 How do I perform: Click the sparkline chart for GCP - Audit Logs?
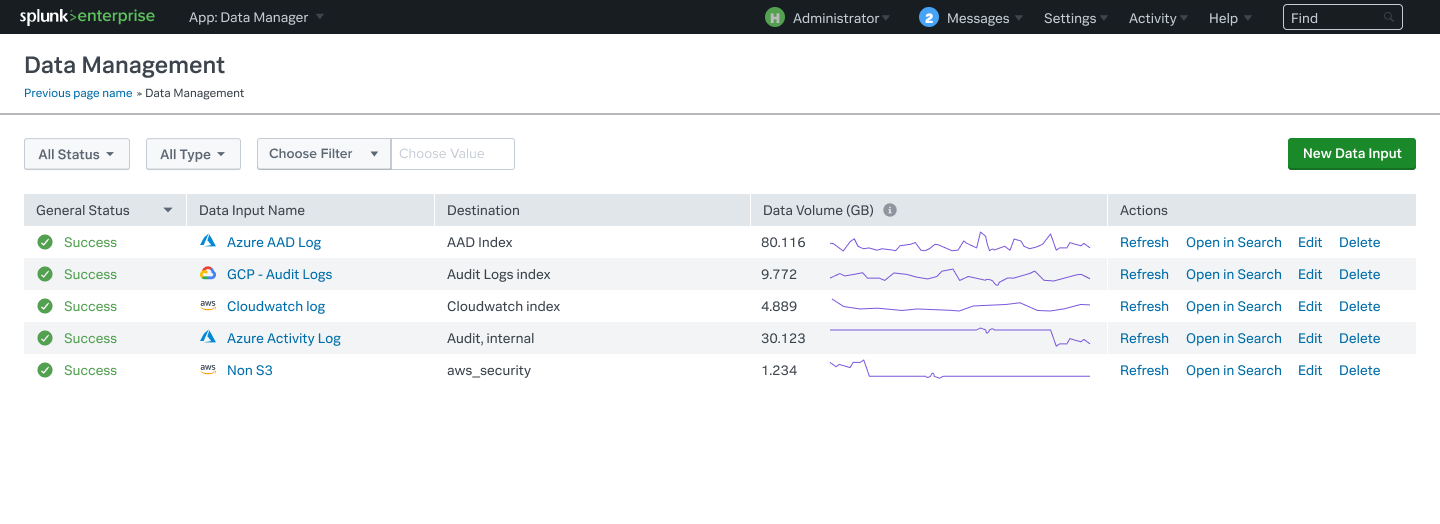point(960,275)
